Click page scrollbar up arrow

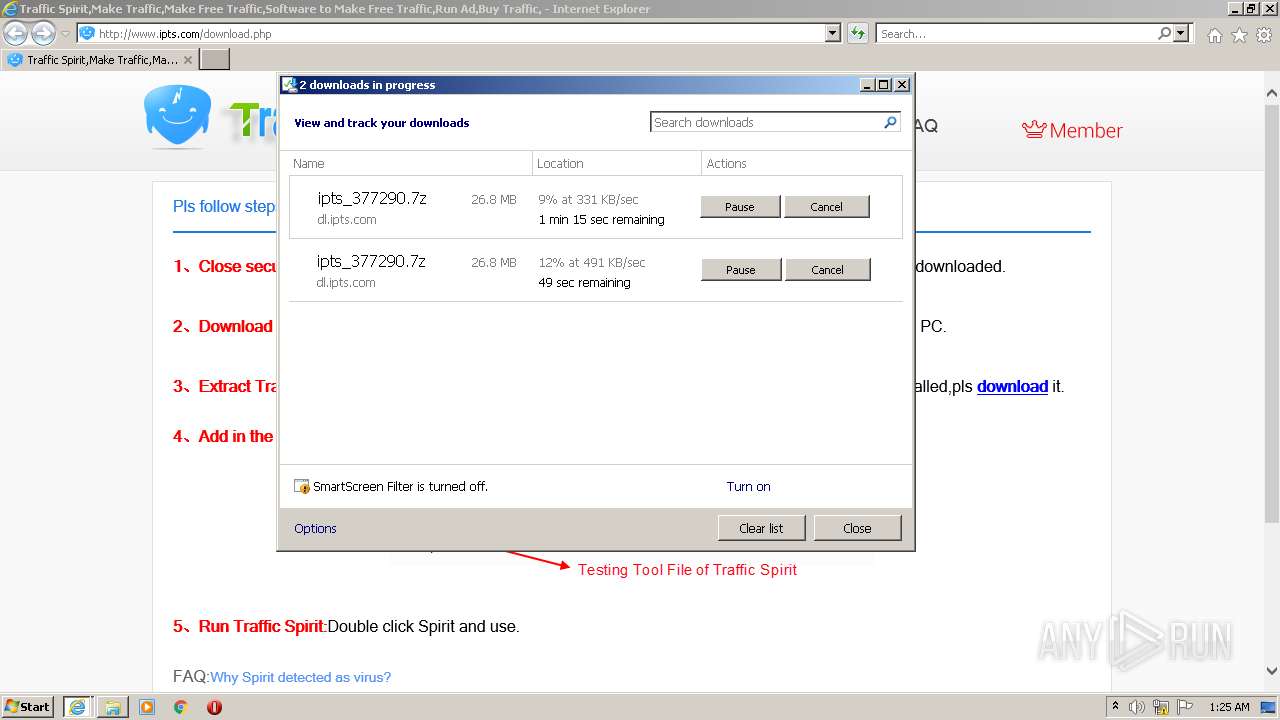pos(1272,94)
